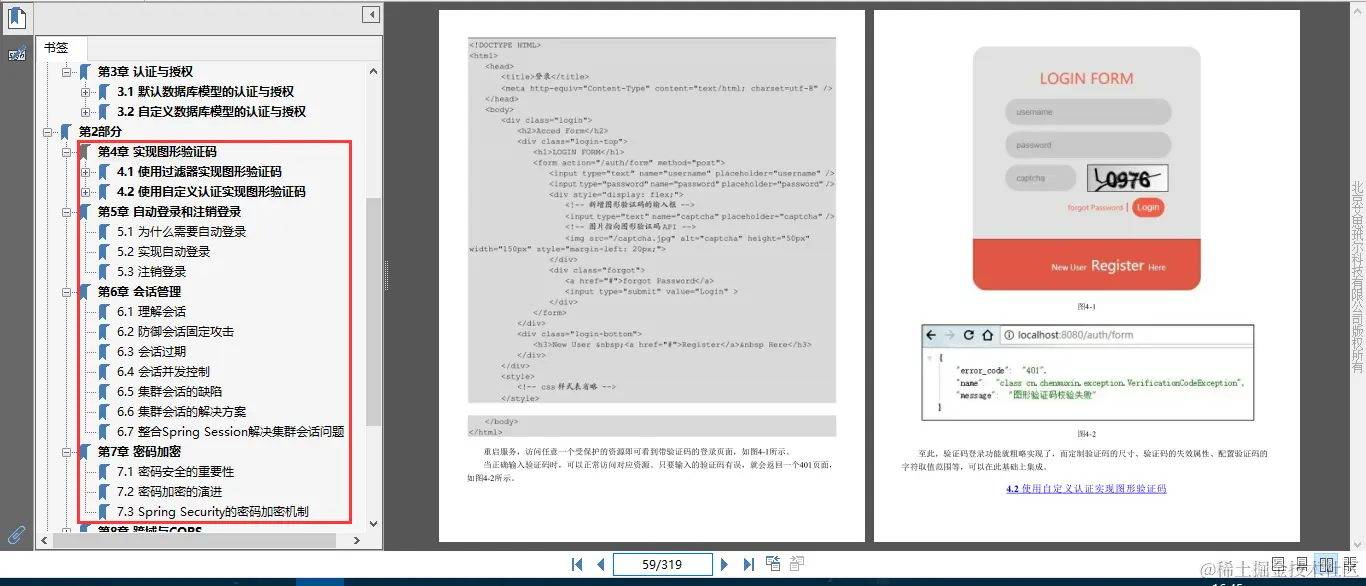Jump to the last page icon
This screenshot has height=586, width=1366.
click(748, 563)
